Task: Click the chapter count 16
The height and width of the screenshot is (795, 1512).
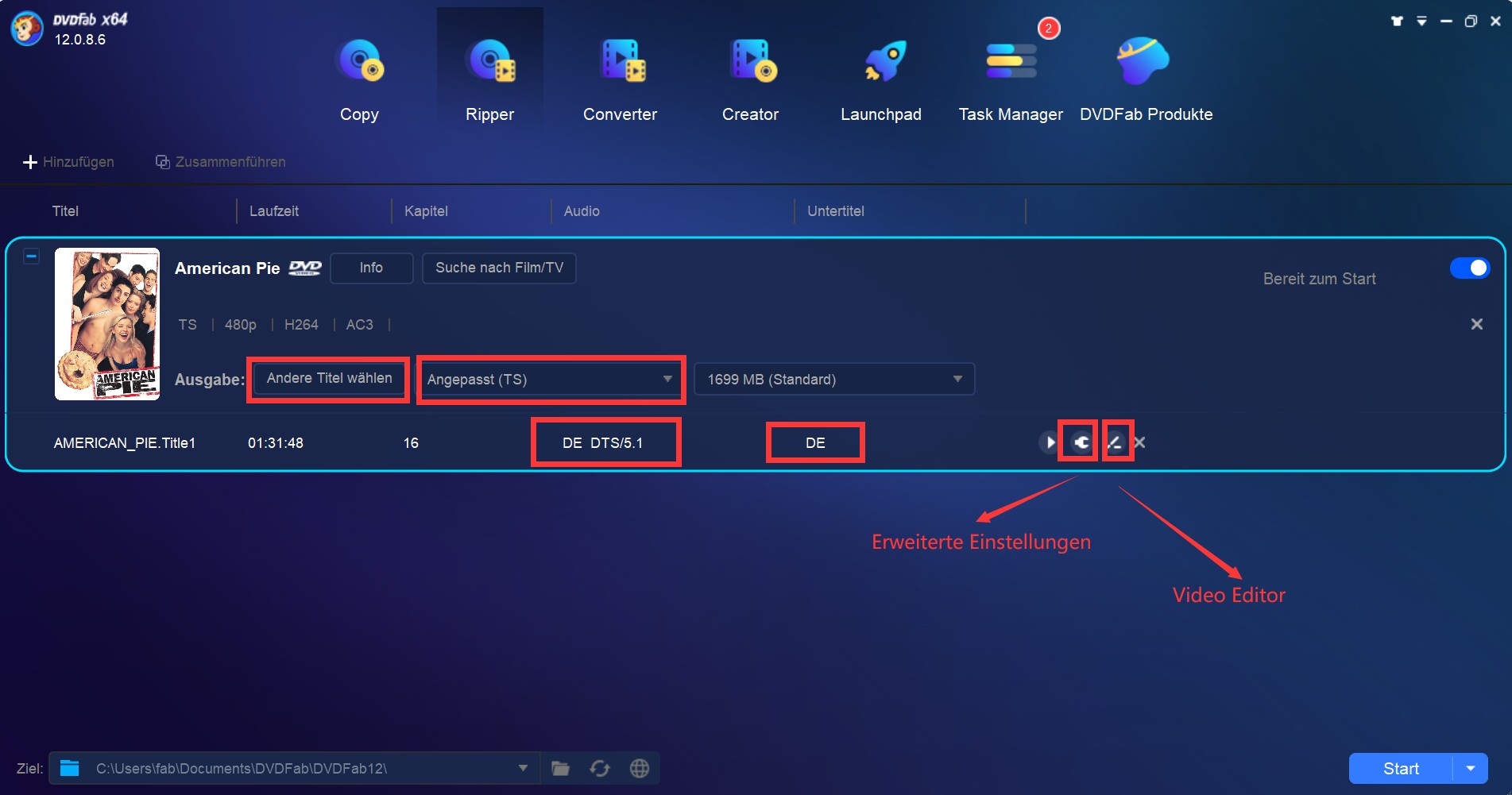Action: coord(411,443)
